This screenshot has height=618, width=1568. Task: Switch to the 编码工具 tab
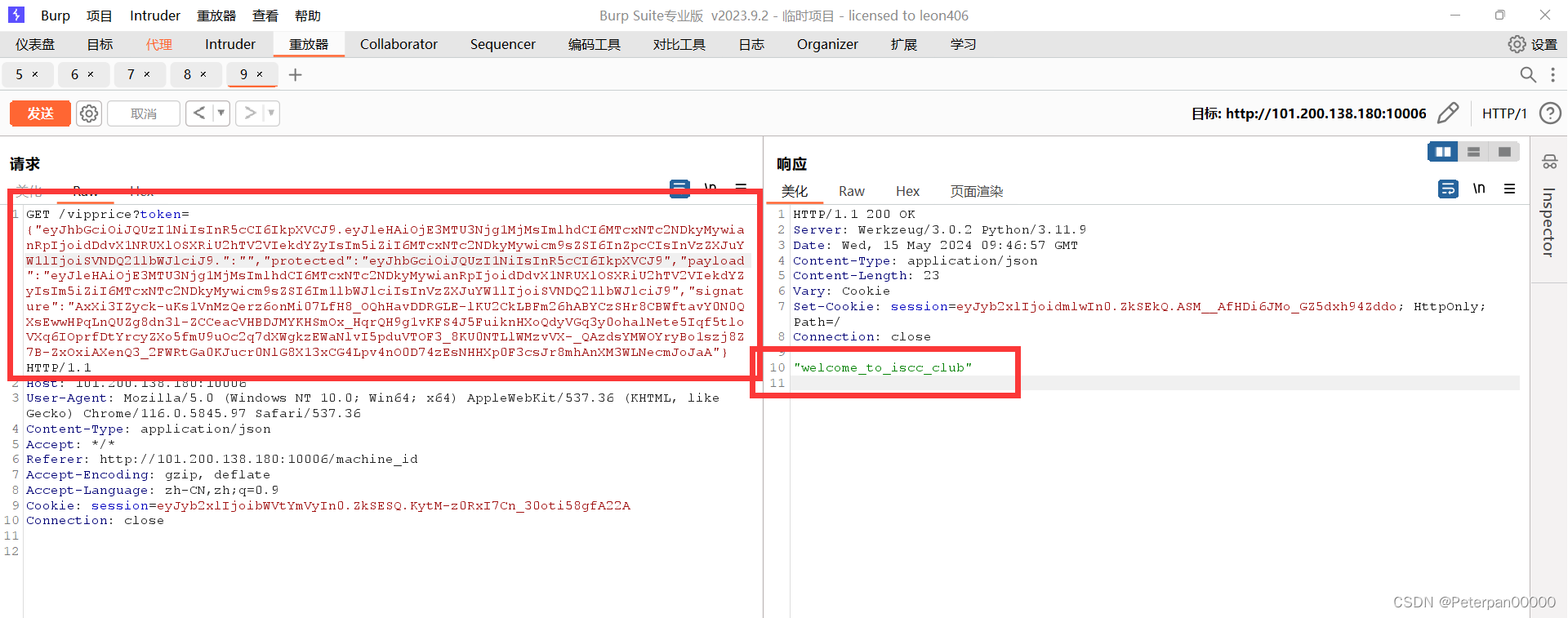[x=595, y=44]
